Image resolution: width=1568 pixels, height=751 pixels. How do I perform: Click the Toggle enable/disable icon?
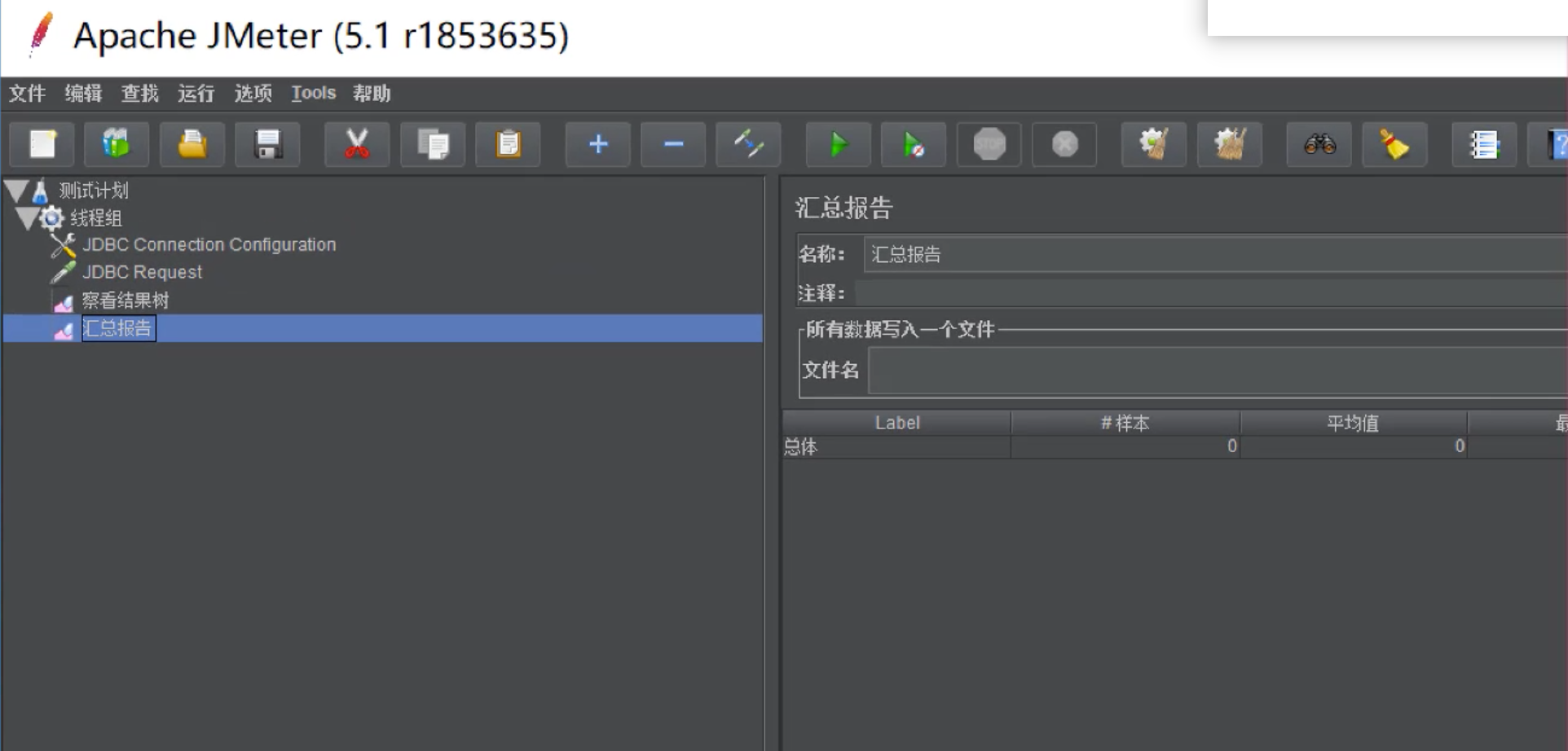point(748,145)
